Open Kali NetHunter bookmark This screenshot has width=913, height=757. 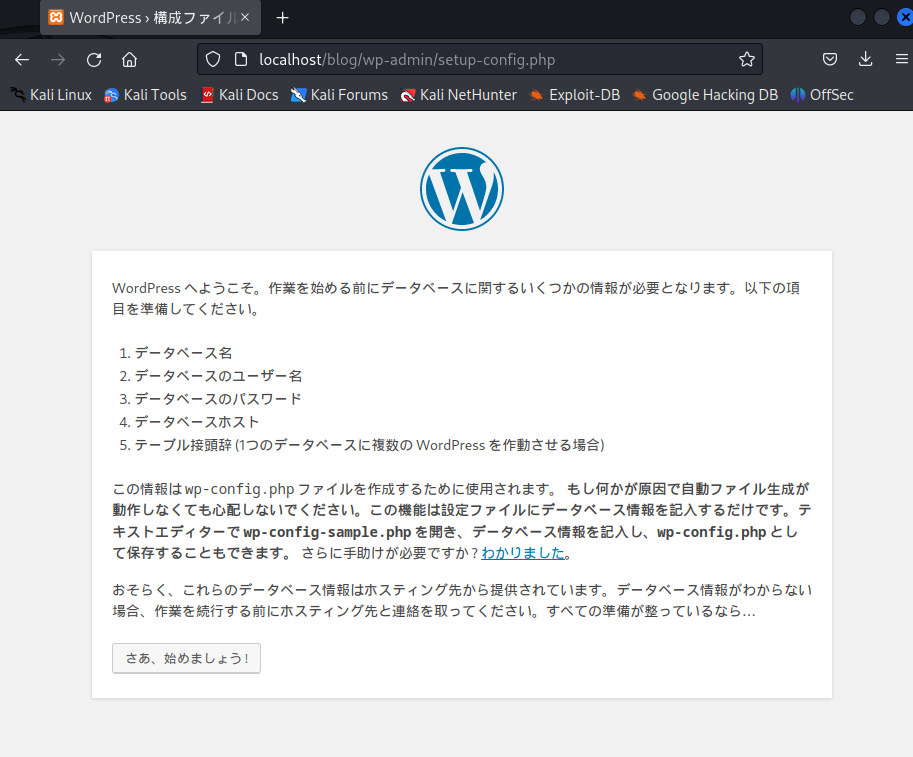(459, 95)
